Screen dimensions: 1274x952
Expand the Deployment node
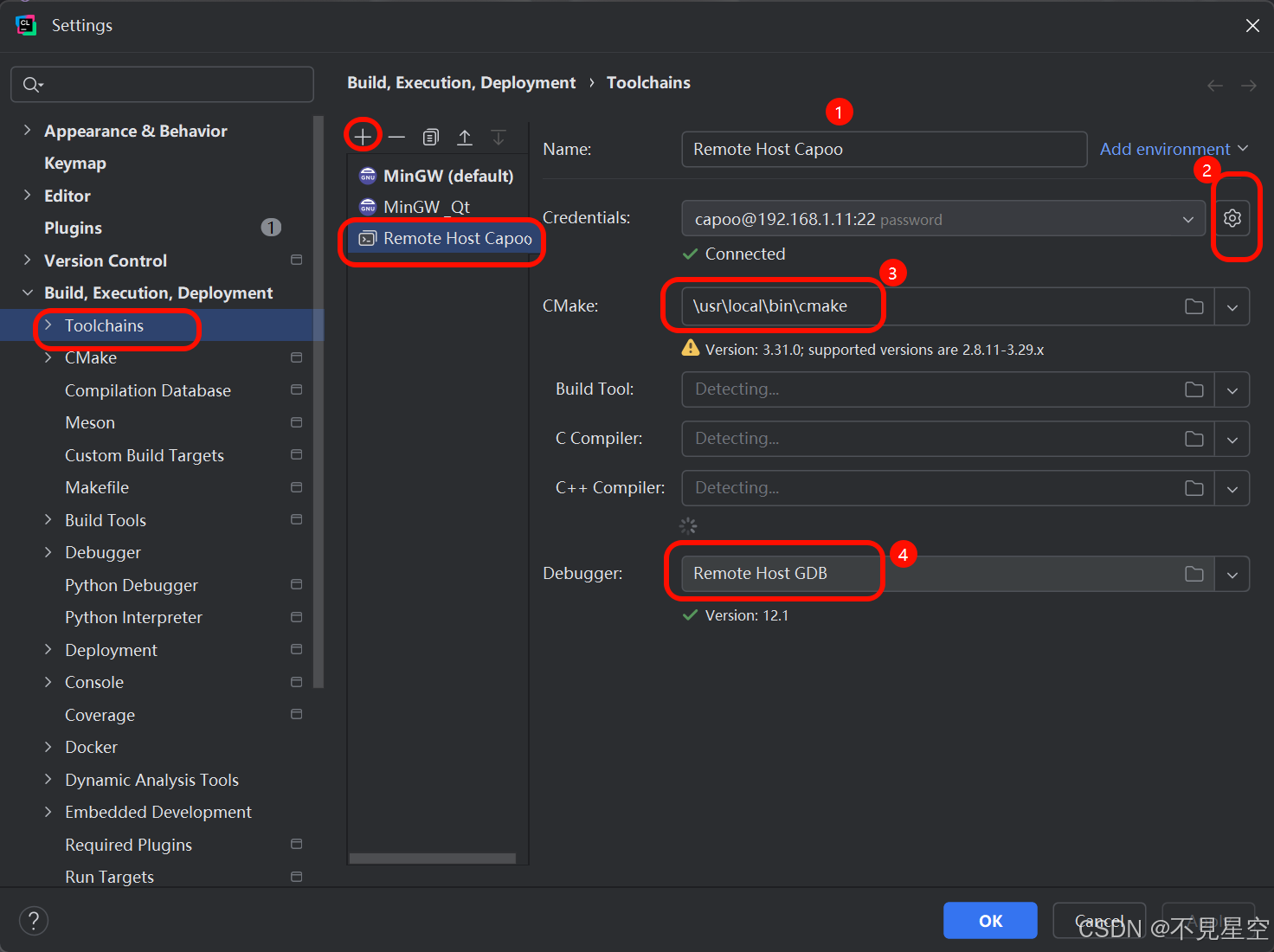click(x=48, y=649)
